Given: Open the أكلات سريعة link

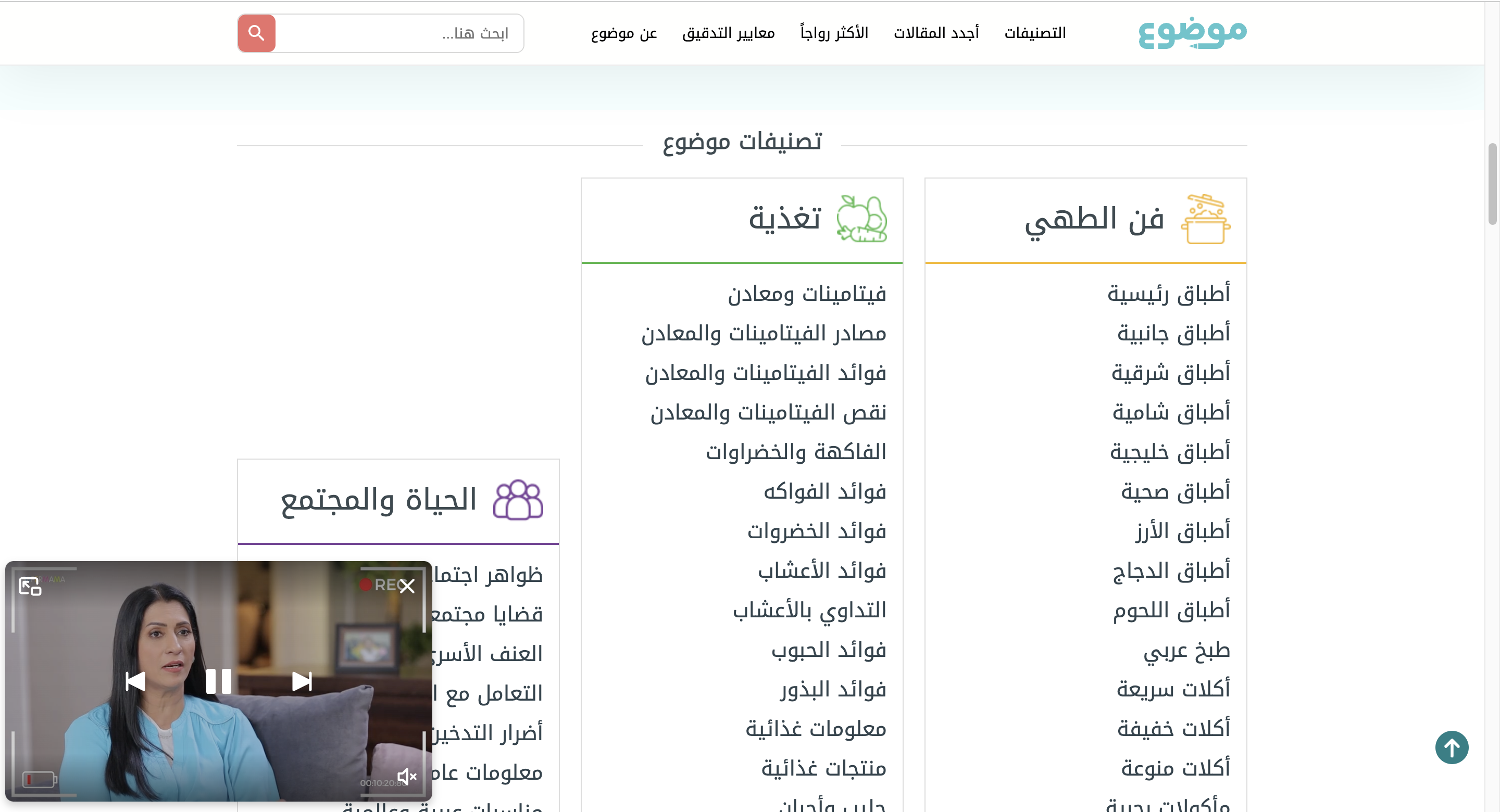Looking at the screenshot, I should coord(1173,689).
